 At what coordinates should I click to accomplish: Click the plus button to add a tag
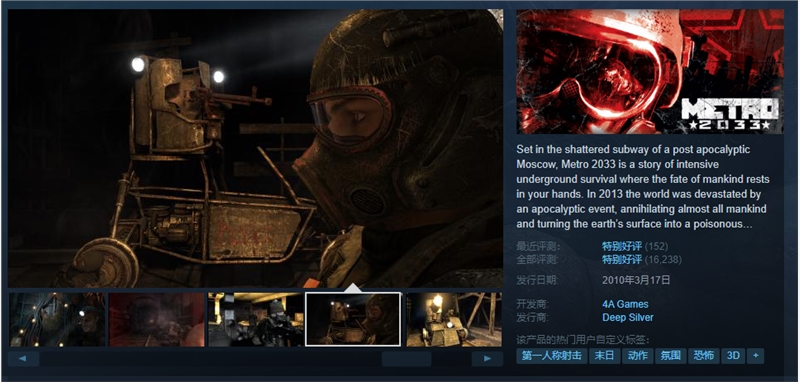755,355
